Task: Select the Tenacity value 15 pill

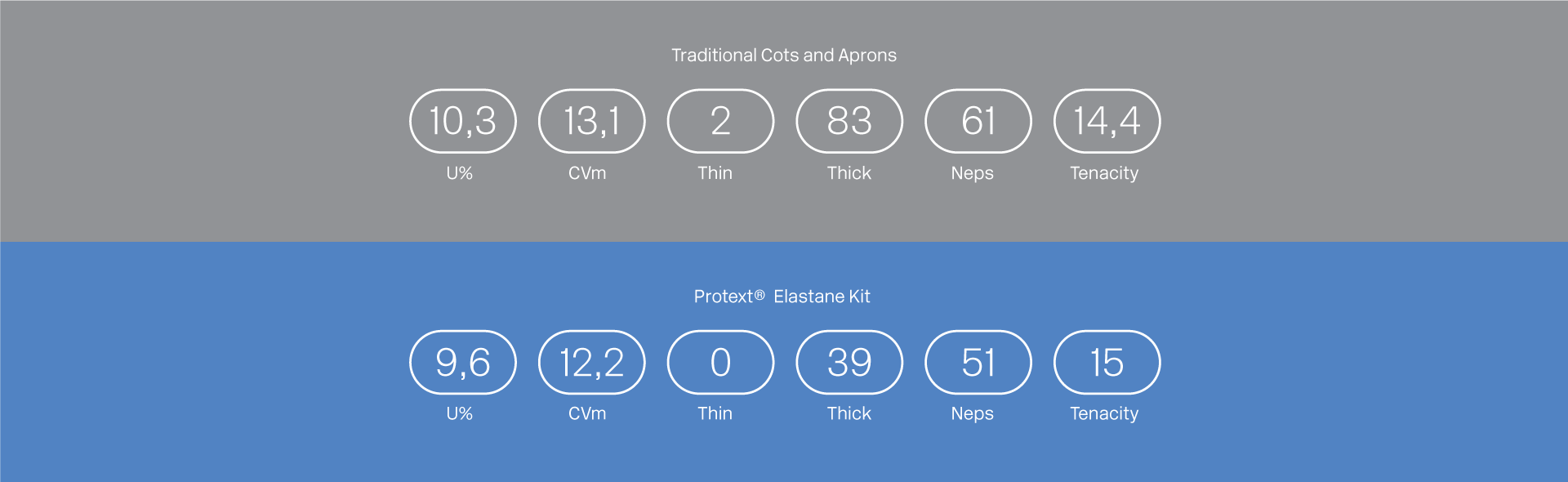Action: point(1107,362)
